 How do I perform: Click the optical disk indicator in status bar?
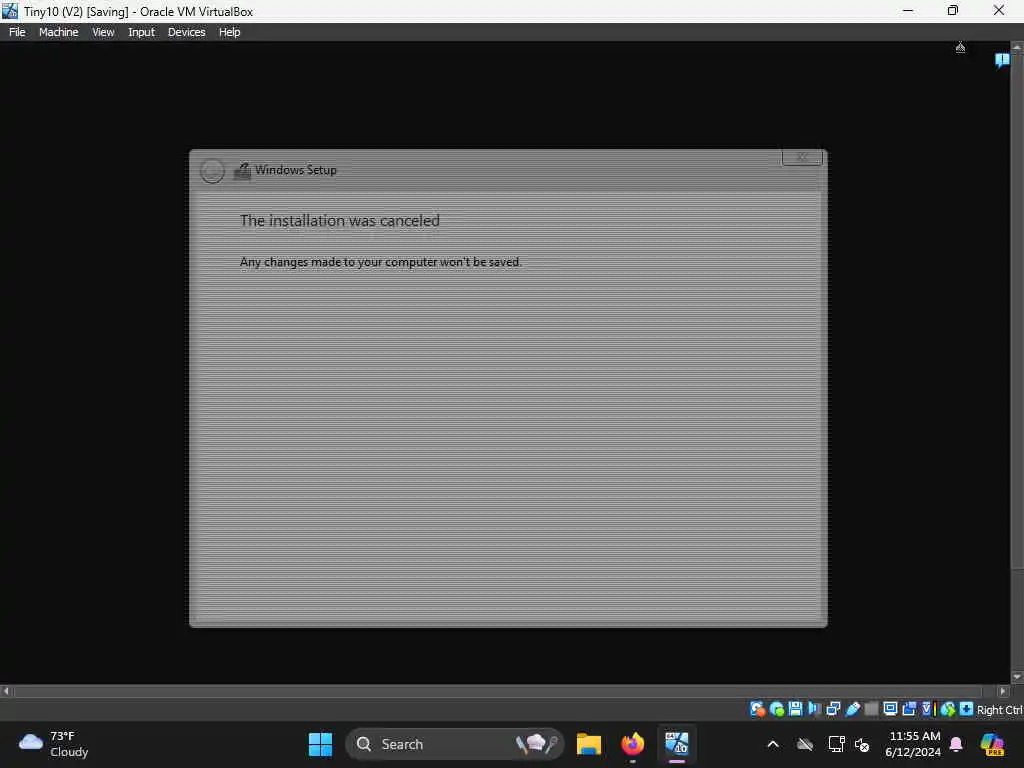pos(777,709)
